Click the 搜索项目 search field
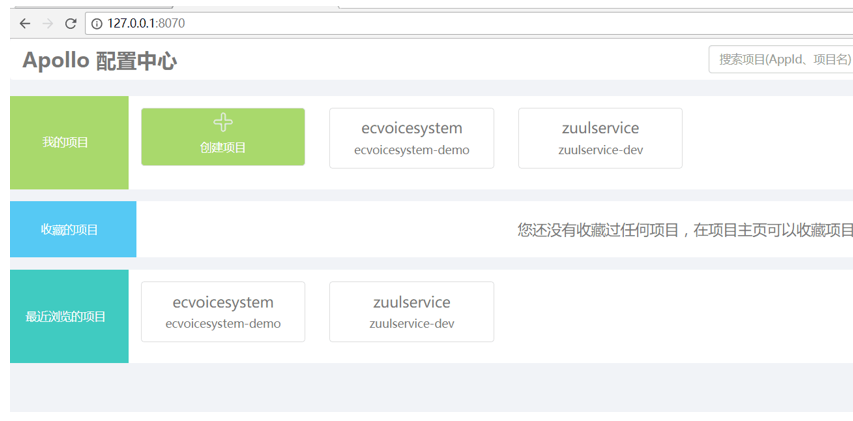The image size is (853, 421). pos(781,59)
